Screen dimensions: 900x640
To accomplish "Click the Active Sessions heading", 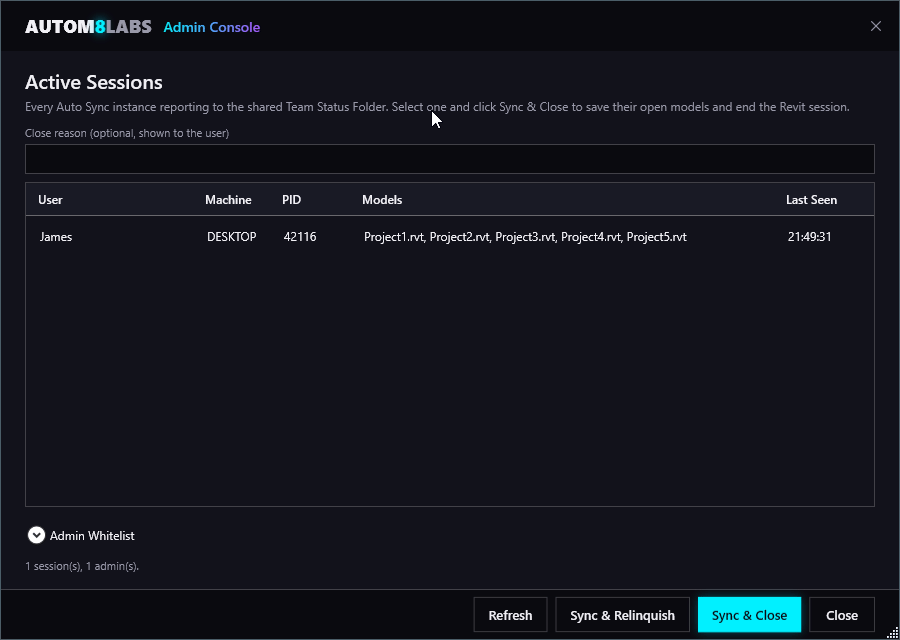I will pos(94,82).
